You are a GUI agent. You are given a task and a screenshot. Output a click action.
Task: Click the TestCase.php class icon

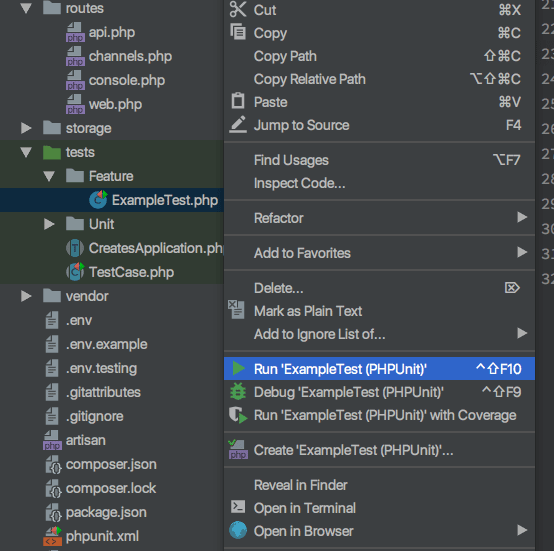point(75,272)
